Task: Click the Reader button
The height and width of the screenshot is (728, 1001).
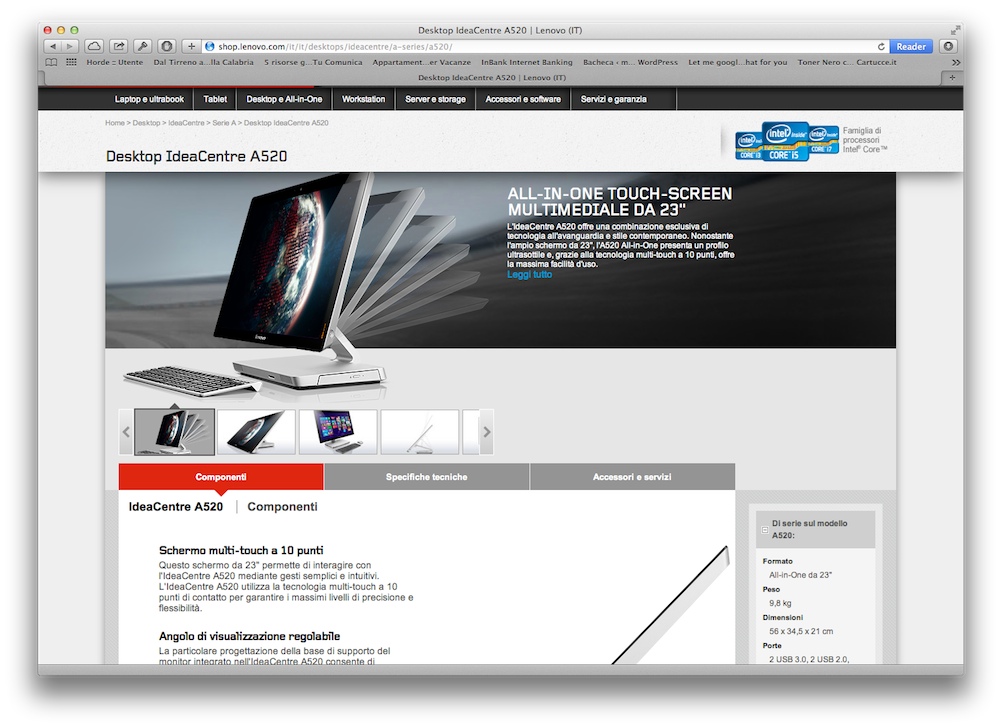Action: 911,47
